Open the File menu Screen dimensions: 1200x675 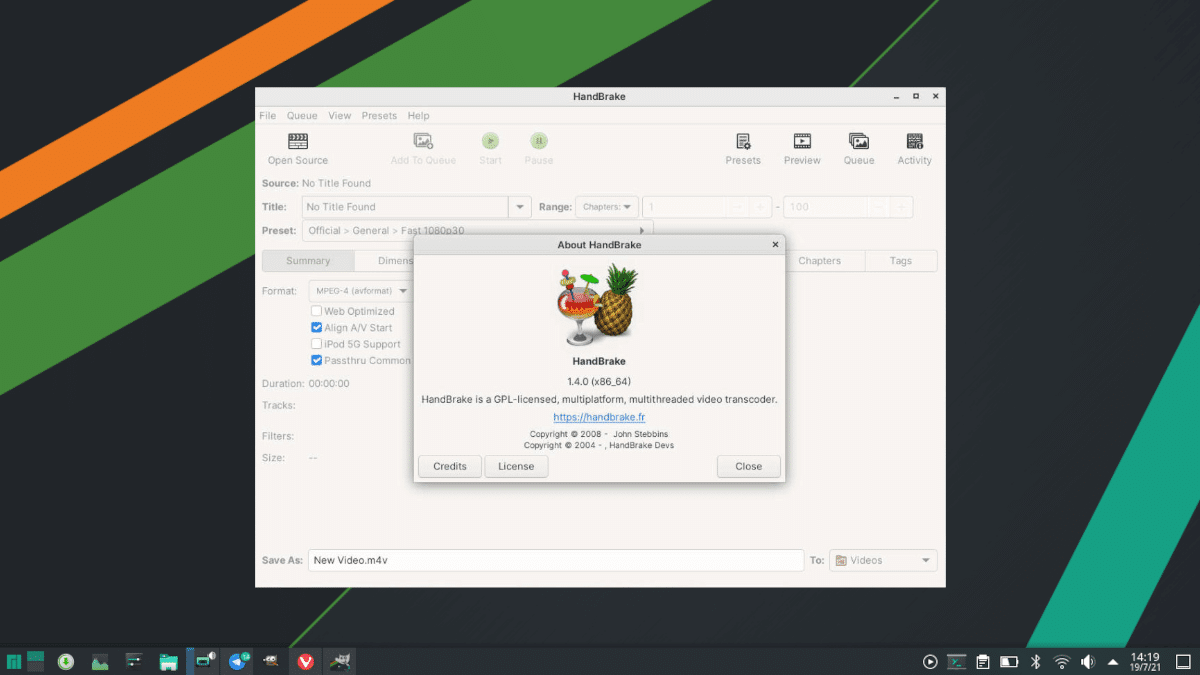coord(268,116)
